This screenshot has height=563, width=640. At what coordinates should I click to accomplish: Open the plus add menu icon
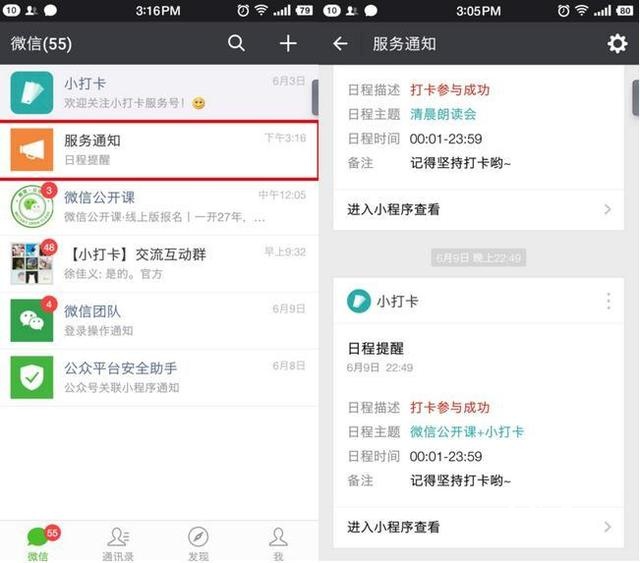[288, 43]
